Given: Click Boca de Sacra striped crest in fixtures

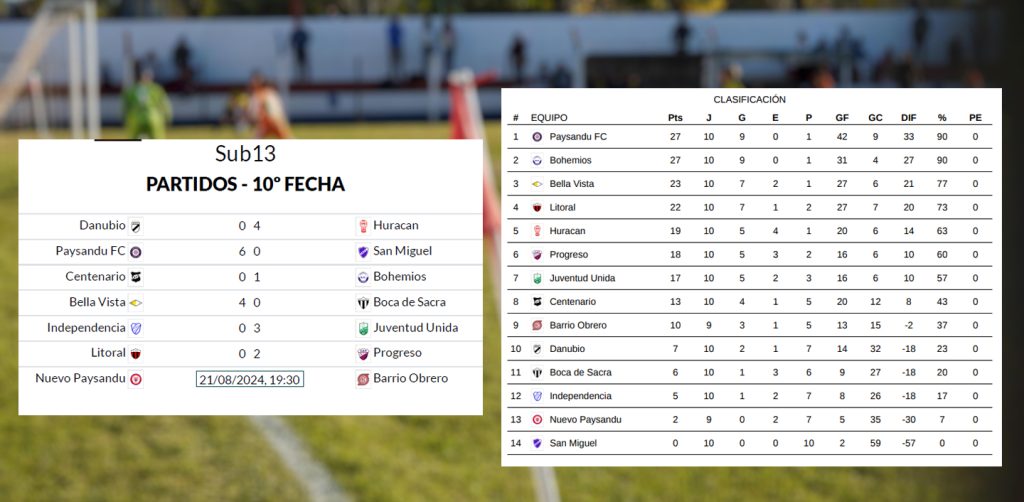Looking at the screenshot, I should pos(363,303).
